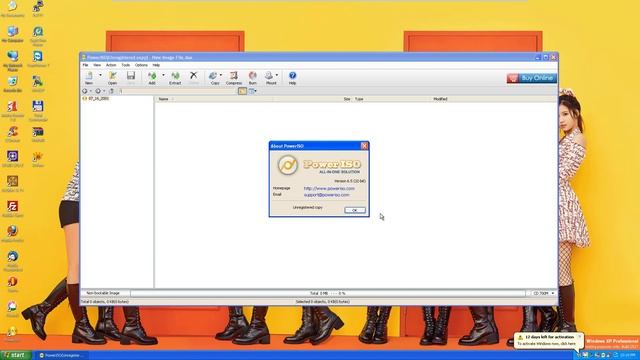Open the www.poweriso.com homepage link
The height and width of the screenshot is (360, 640).
329,189
